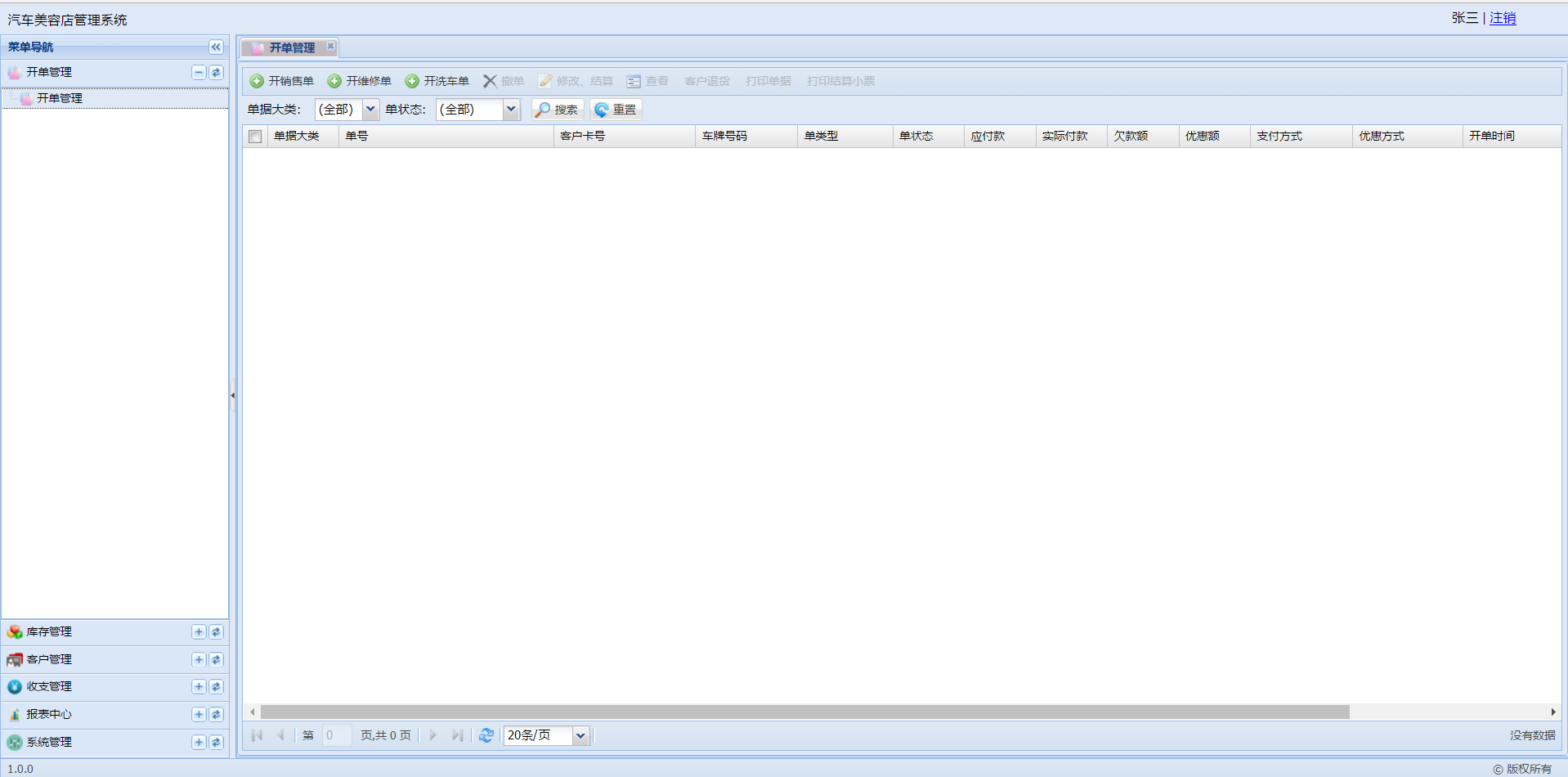
Task: Open the 收支管理 menu header
Action: (x=115, y=687)
